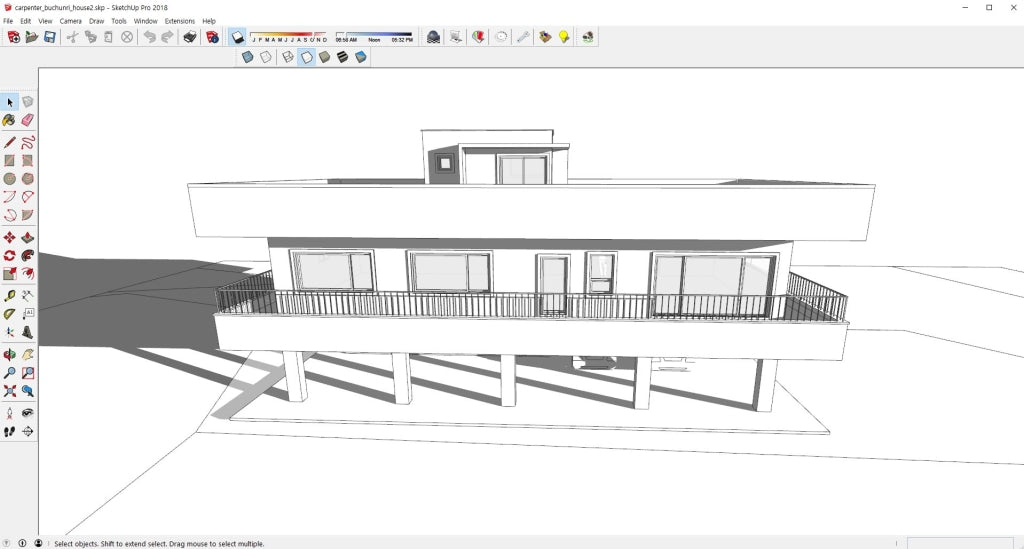Select the Section Plane tool

27,431
